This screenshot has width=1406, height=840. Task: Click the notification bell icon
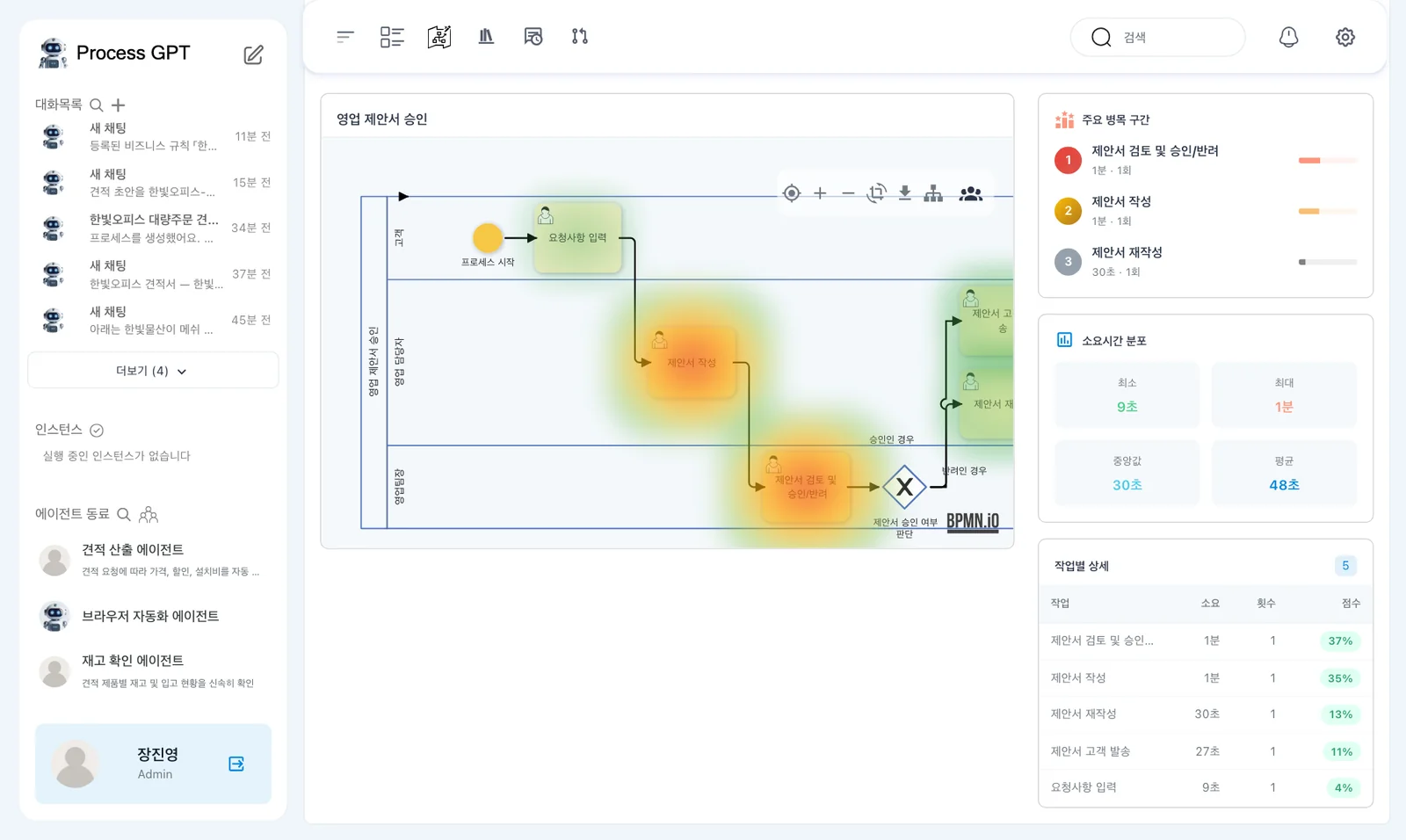coord(1288,37)
